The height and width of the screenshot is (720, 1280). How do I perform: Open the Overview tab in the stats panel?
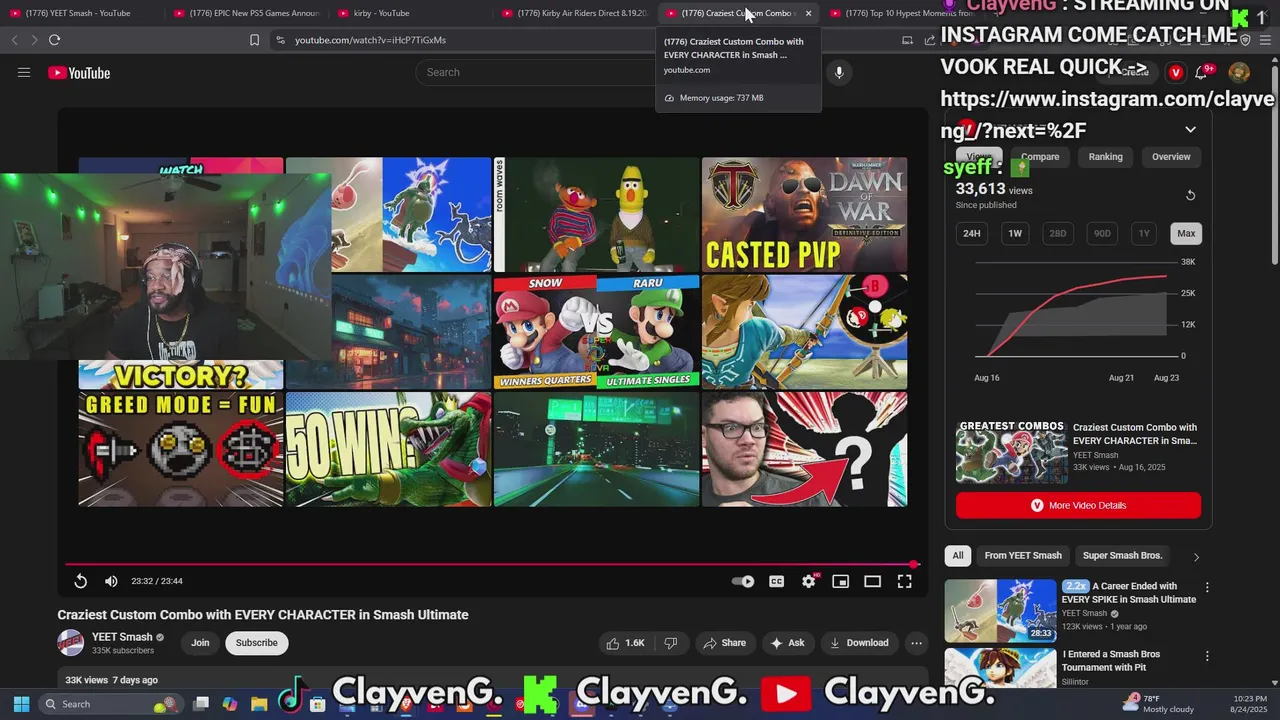1171,157
